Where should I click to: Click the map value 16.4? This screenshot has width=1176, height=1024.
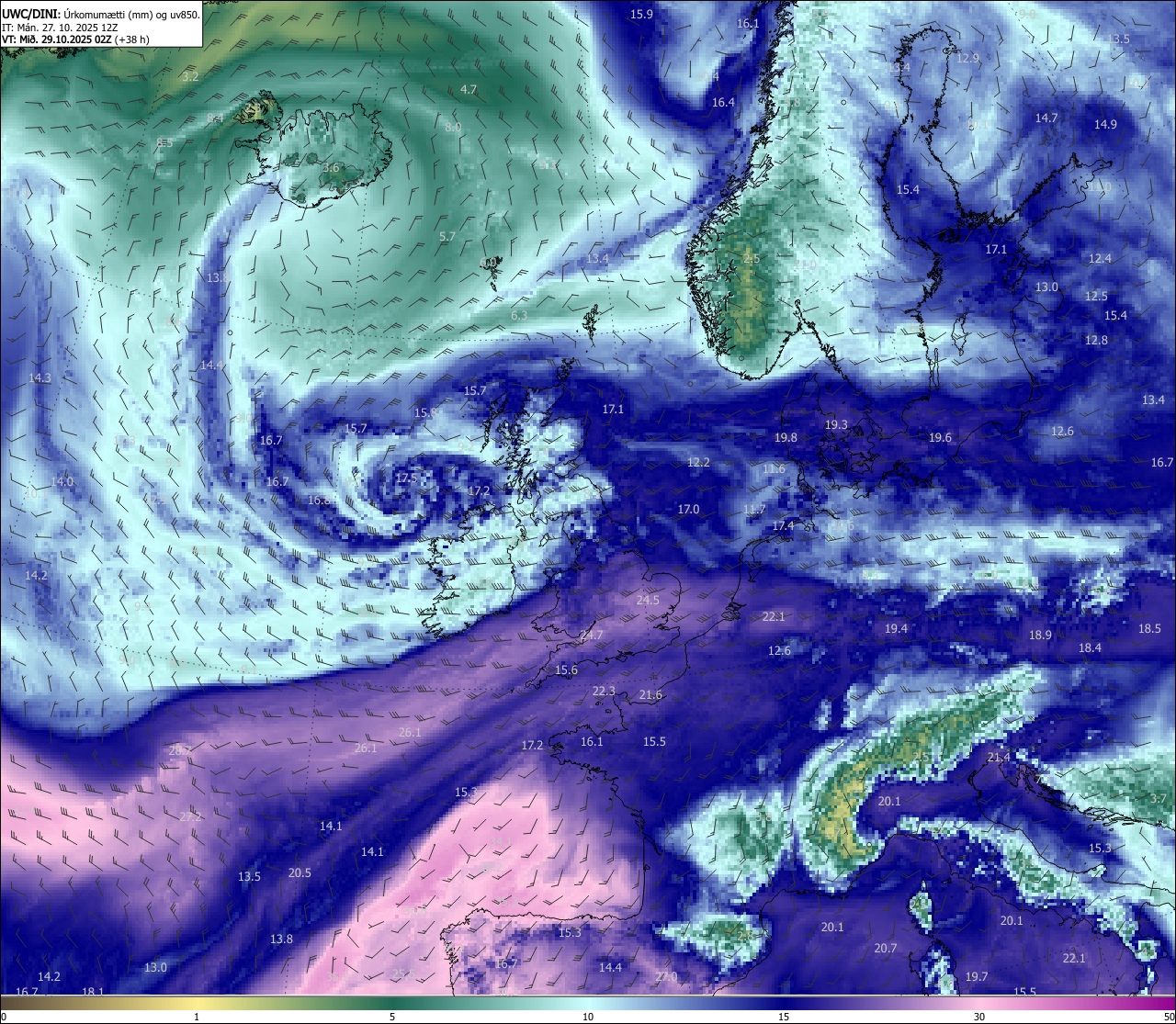pos(724,102)
